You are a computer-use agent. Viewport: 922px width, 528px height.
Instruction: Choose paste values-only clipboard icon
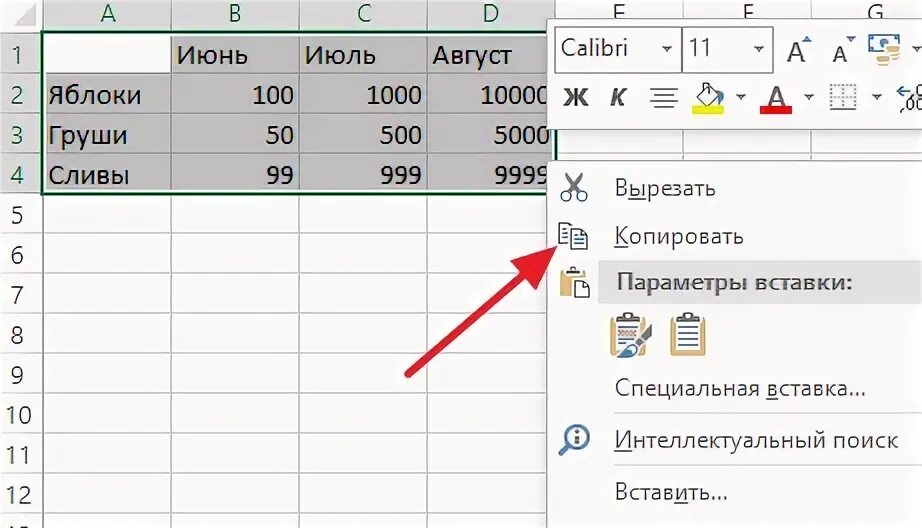click(x=687, y=335)
